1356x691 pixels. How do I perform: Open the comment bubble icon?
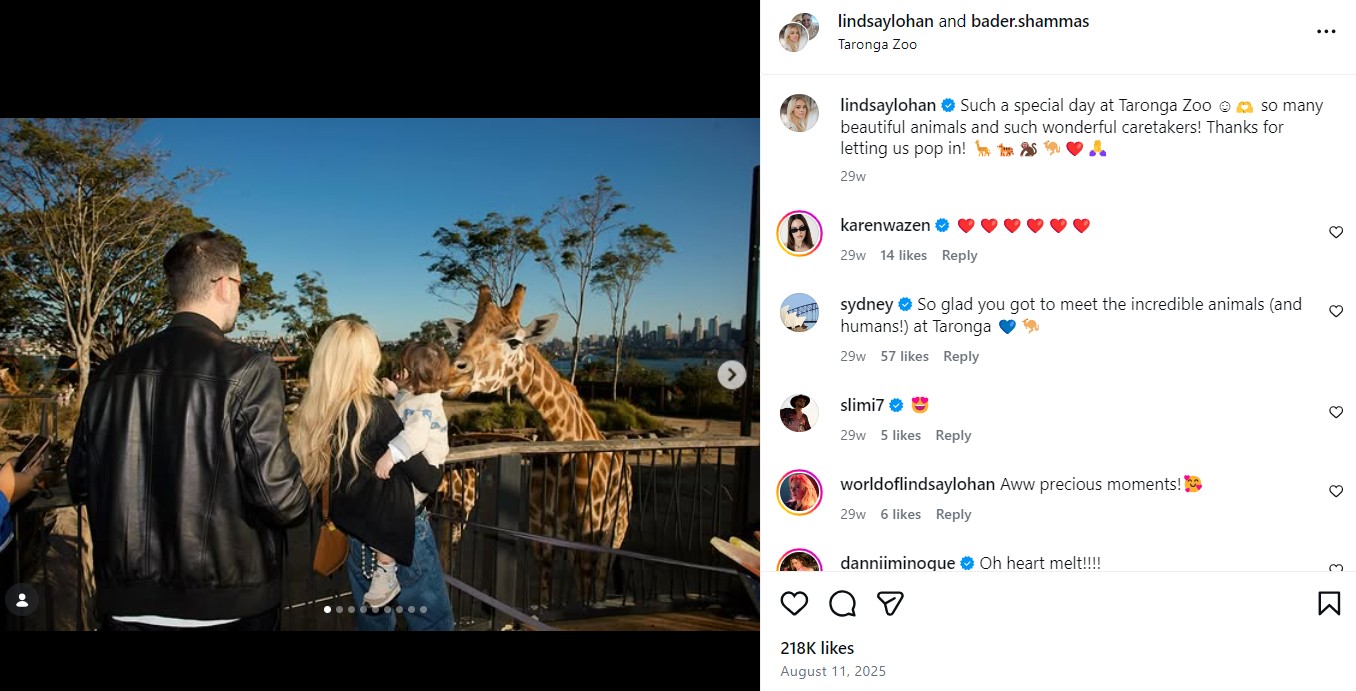[x=842, y=603]
